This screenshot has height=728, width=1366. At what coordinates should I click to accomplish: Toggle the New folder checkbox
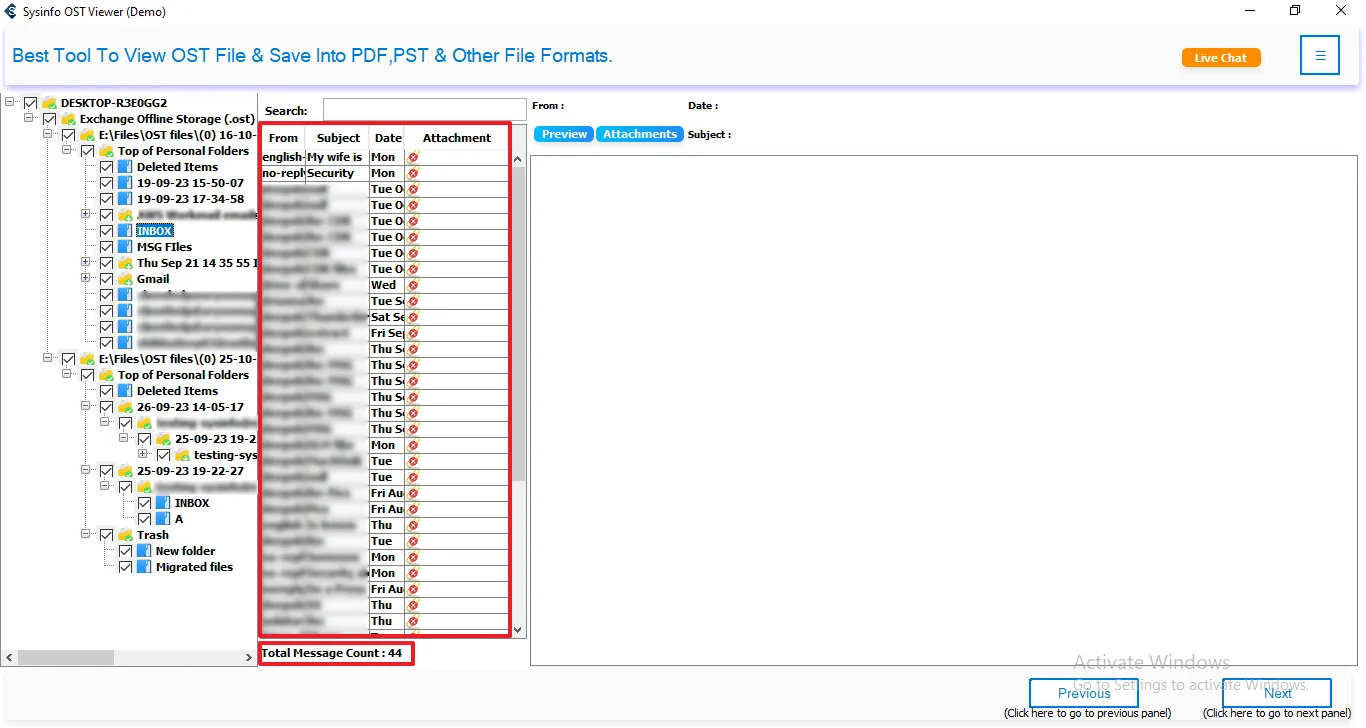tap(125, 551)
